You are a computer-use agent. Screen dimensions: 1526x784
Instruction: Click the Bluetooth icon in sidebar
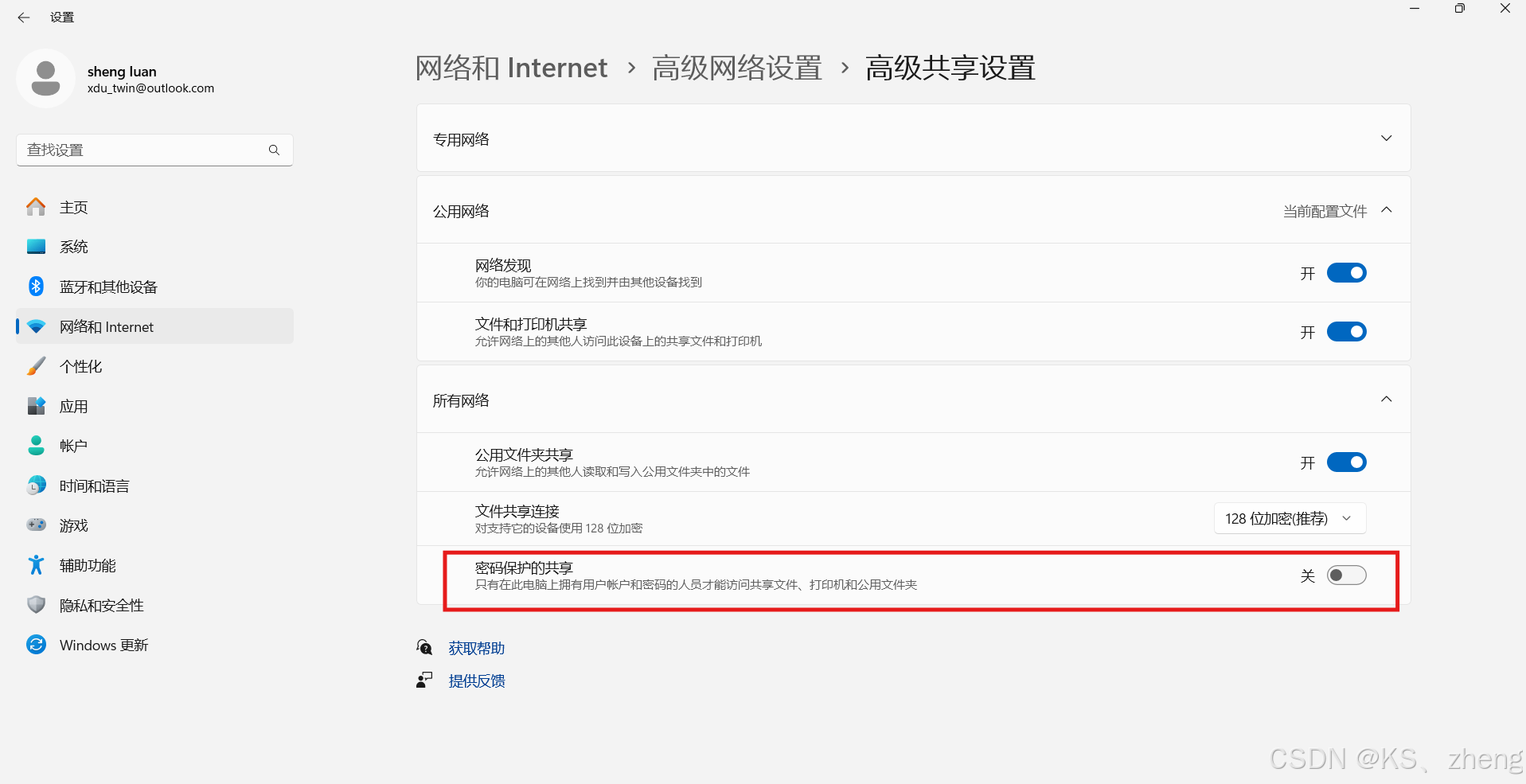(x=36, y=287)
